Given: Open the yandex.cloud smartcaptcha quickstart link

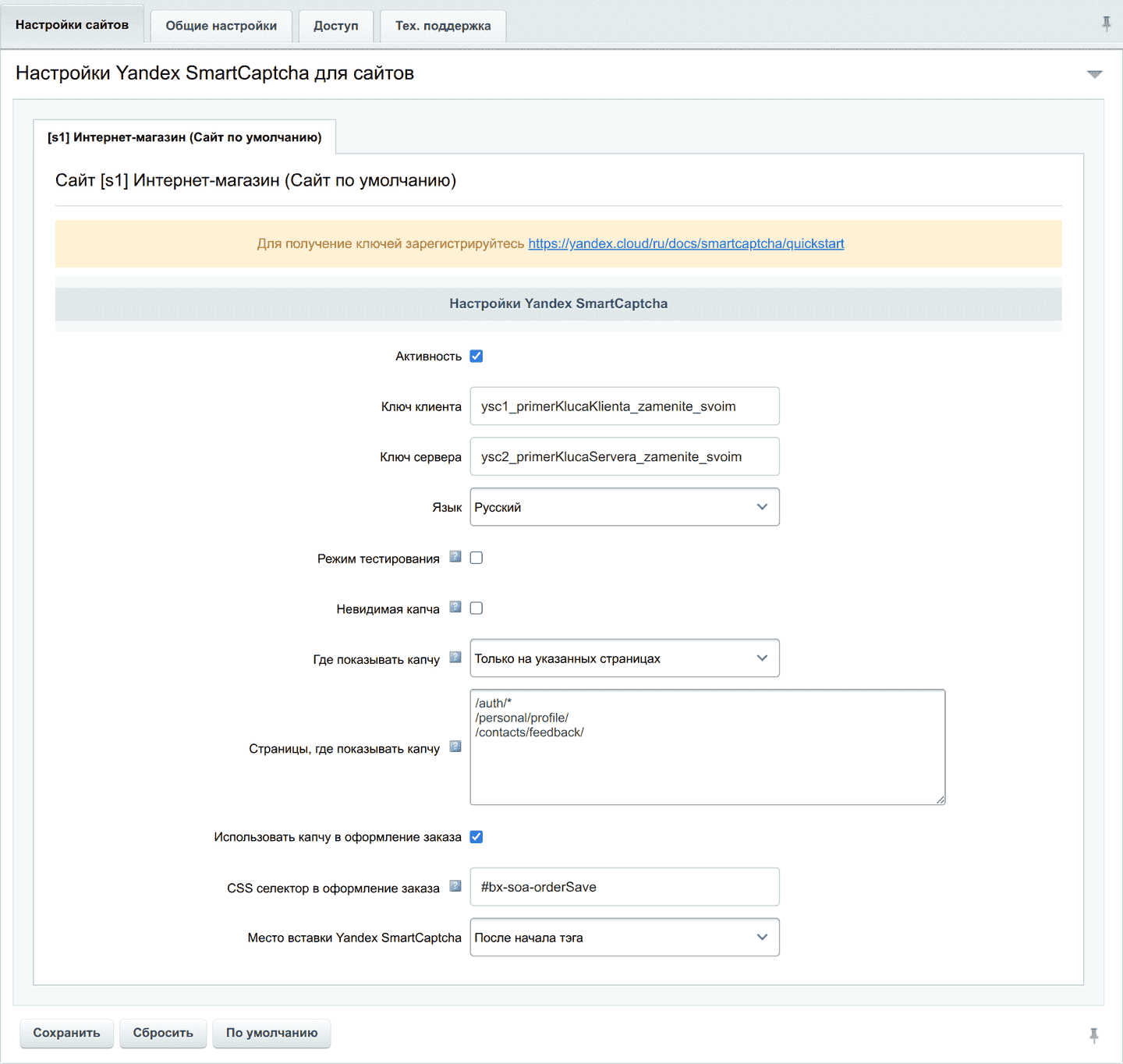Looking at the screenshot, I should tap(686, 243).
